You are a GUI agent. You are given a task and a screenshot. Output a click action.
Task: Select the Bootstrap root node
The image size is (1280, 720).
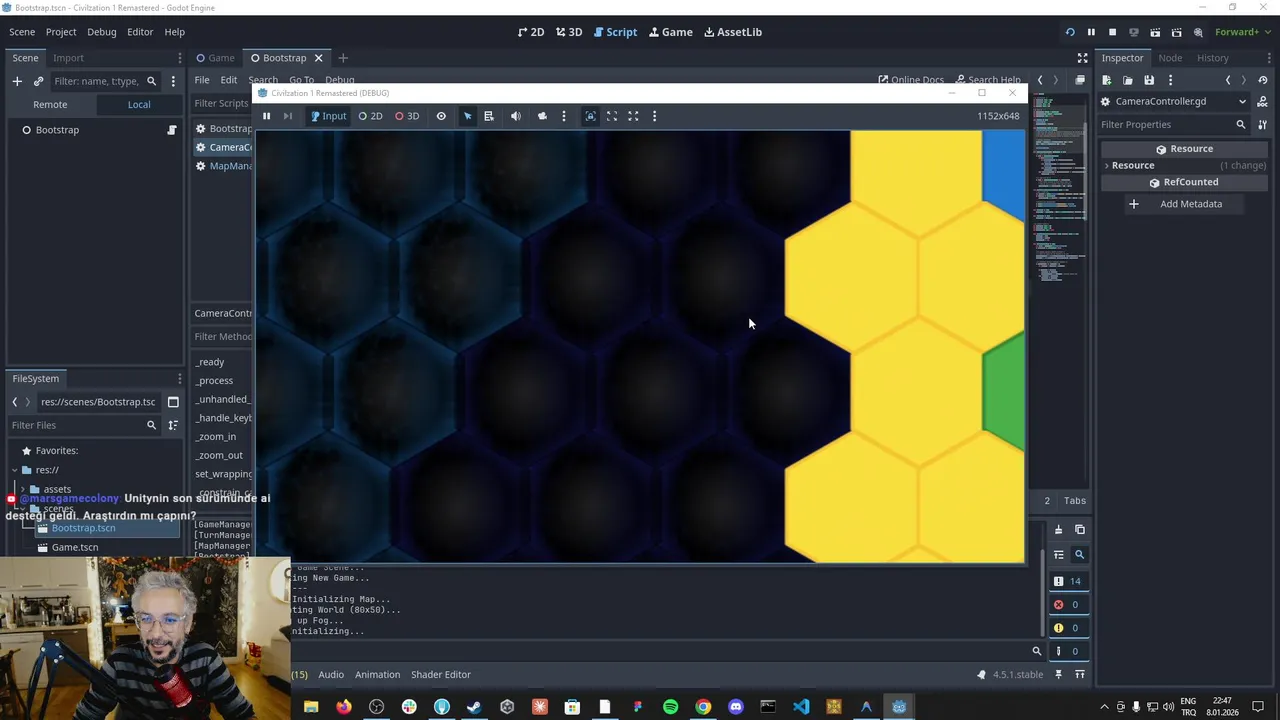[57, 130]
